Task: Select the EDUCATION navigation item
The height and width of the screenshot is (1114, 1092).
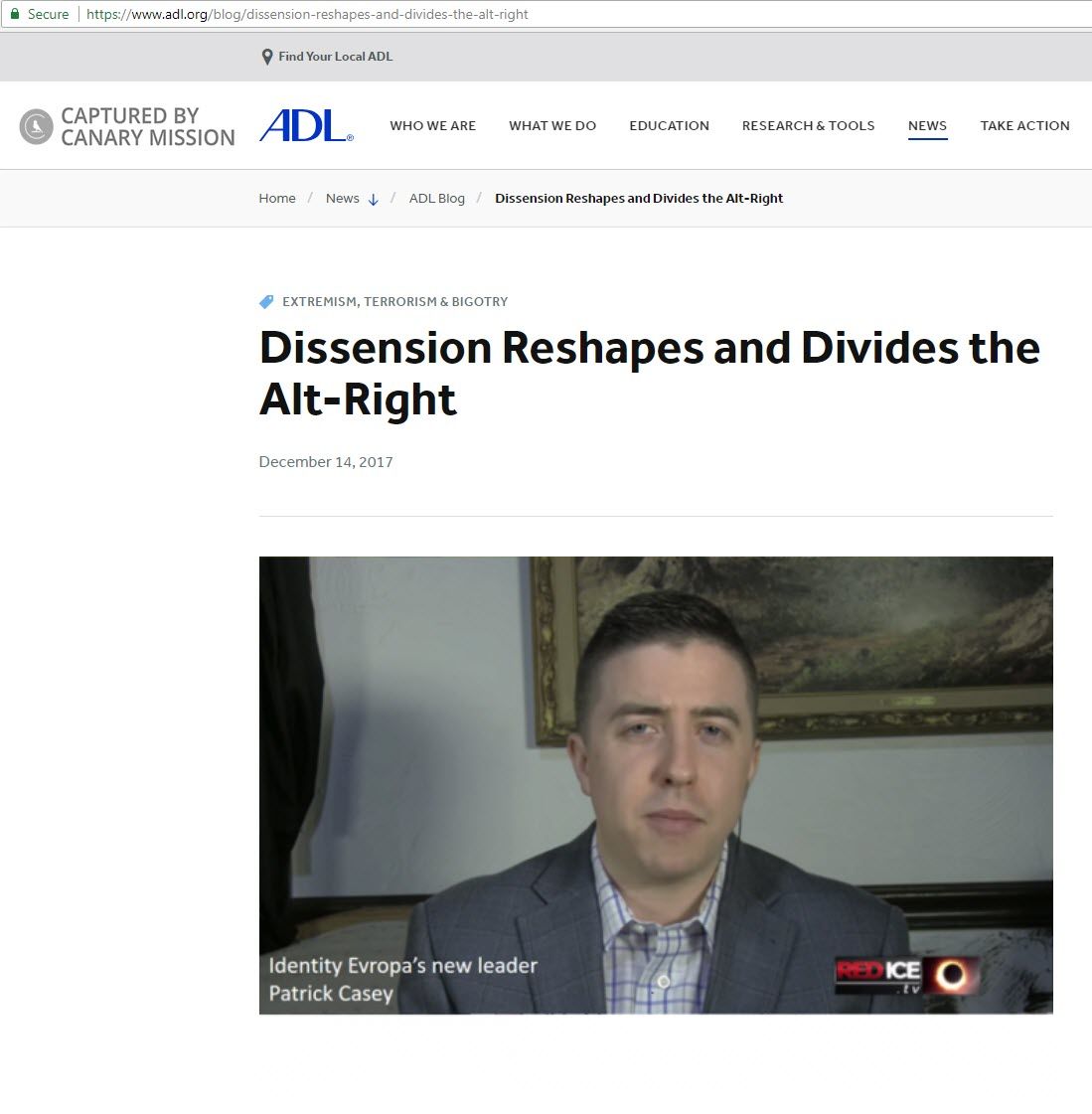Action: click(669, 125)
